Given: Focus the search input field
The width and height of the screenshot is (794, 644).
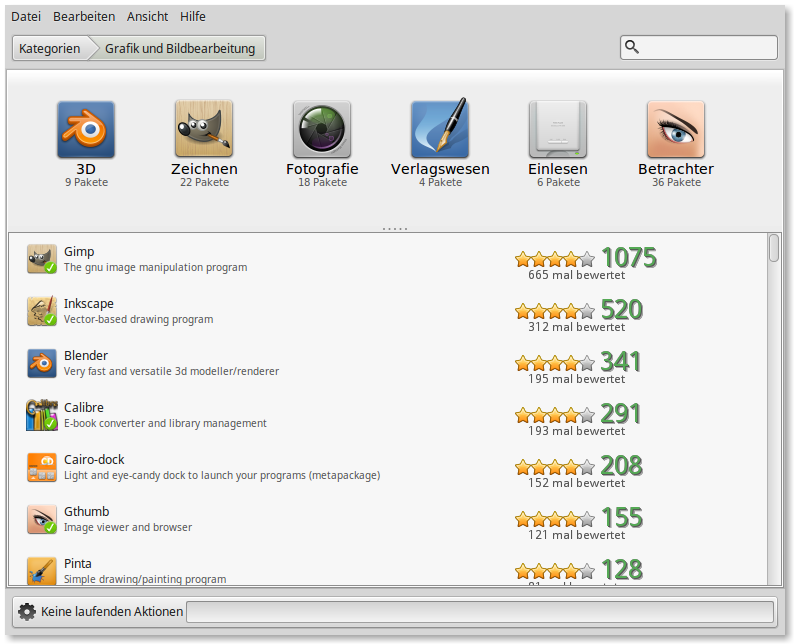Looking at the screenshot, I should [699, 48].
